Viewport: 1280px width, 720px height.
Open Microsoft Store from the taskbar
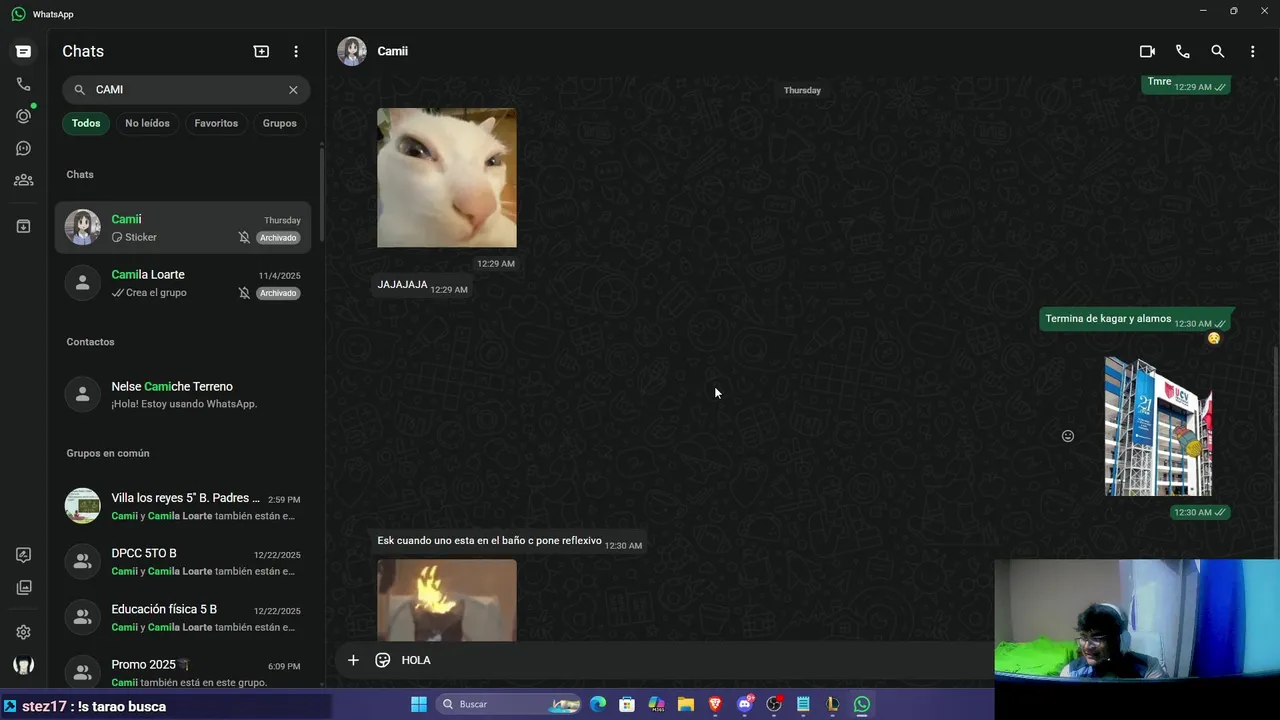[x=627, y=704]
